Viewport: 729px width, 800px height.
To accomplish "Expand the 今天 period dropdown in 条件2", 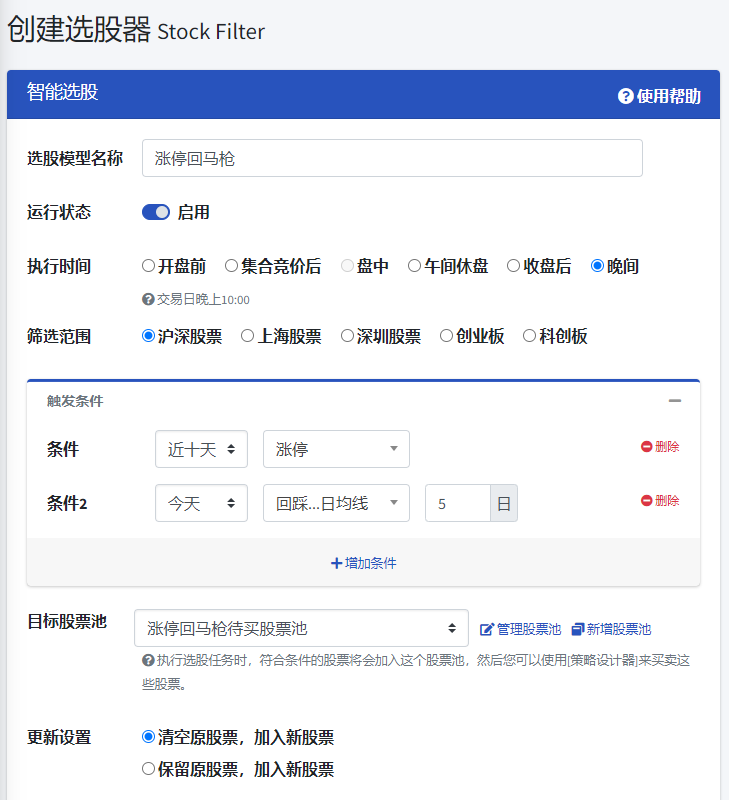I will click(201, 503).
